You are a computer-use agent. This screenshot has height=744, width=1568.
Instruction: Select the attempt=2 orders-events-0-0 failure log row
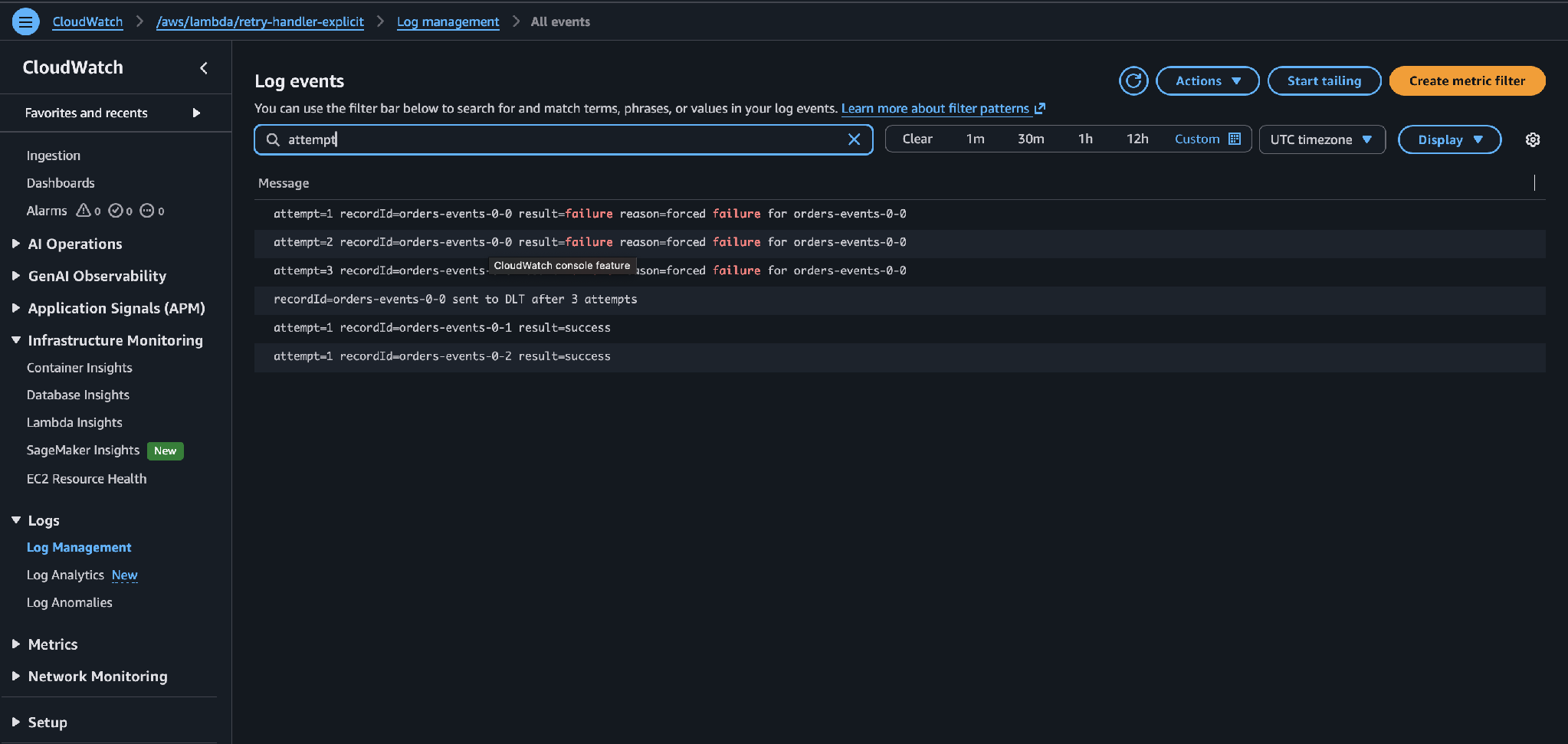click(x=900, y=242)
